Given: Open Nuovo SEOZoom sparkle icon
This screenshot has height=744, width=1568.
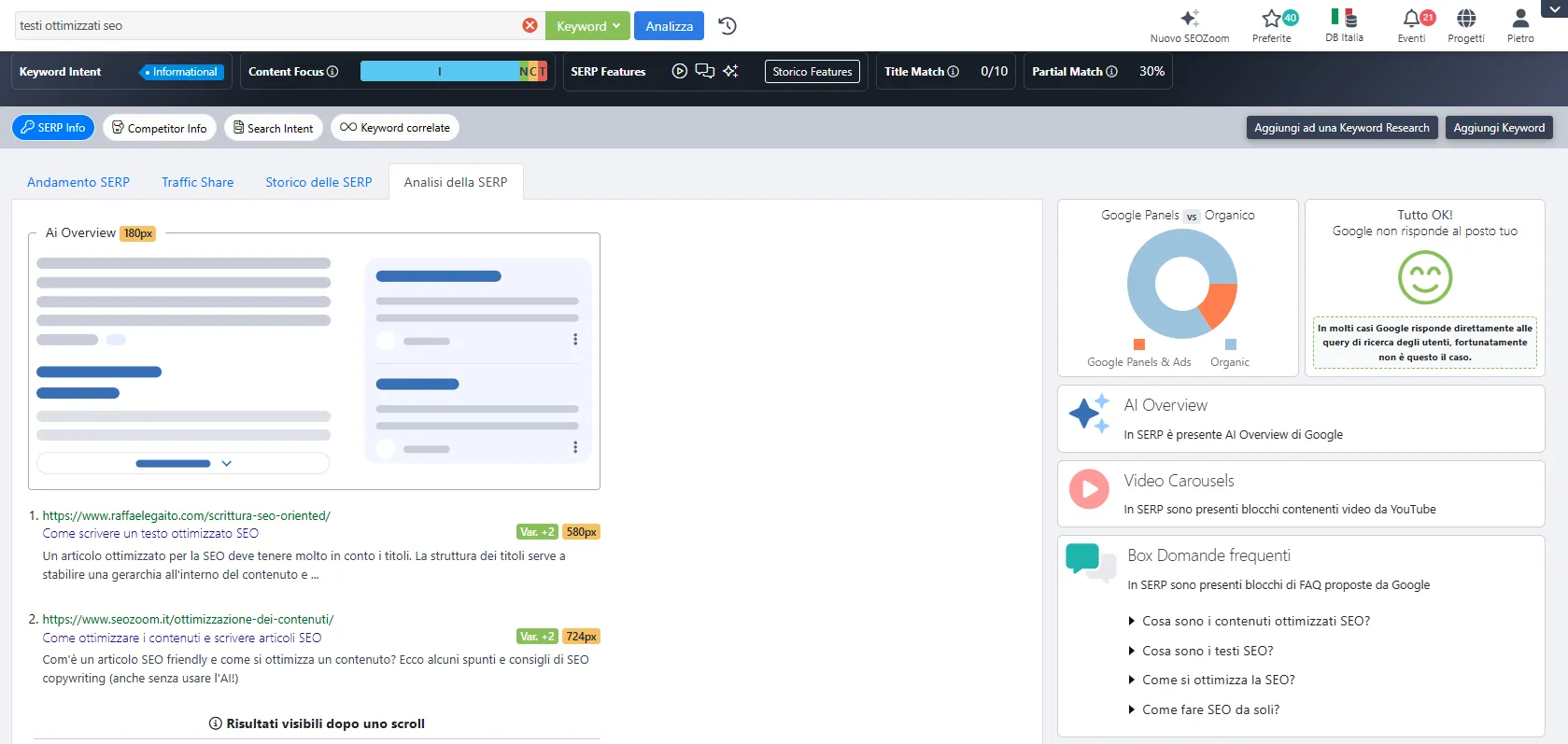Looking at the screenshot, I should tap(1189, 19).
